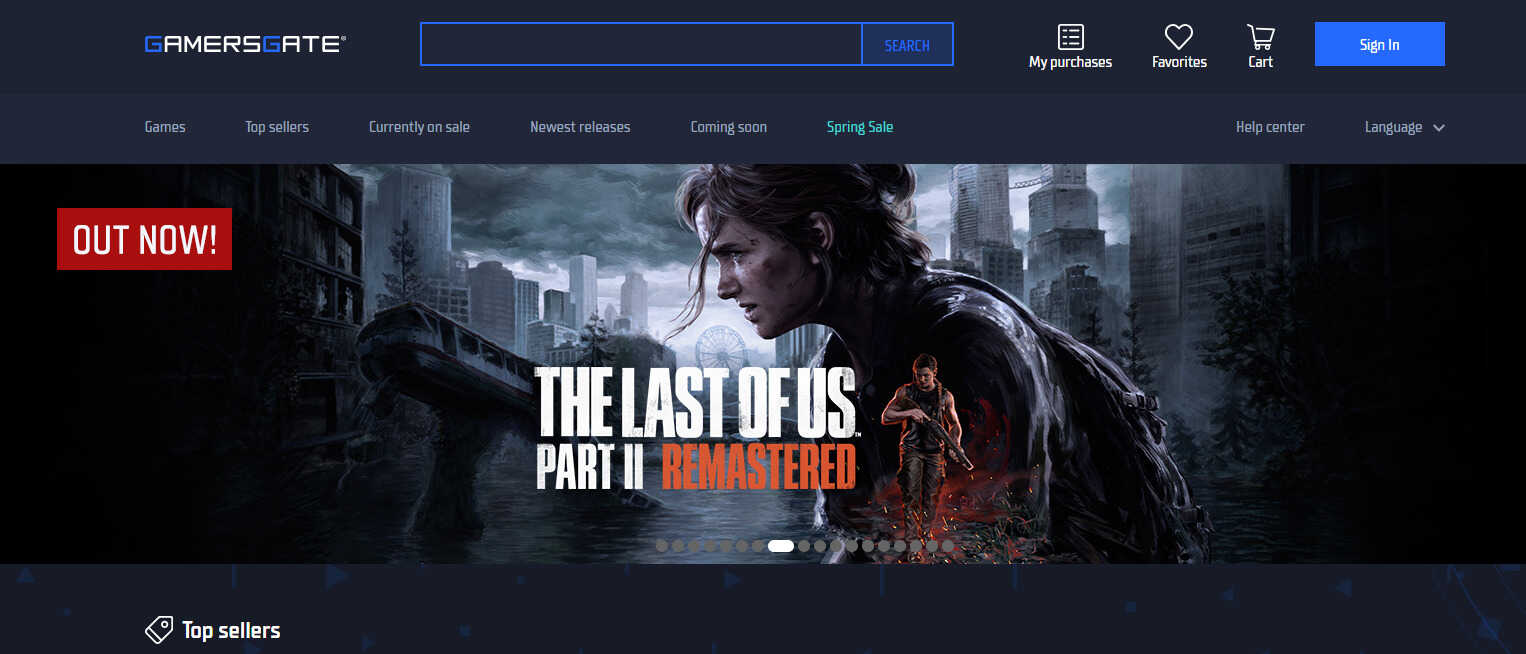Select Newest releases in the nav bar
Viewport: 1526px width, 654px height.
click(580, 127)
